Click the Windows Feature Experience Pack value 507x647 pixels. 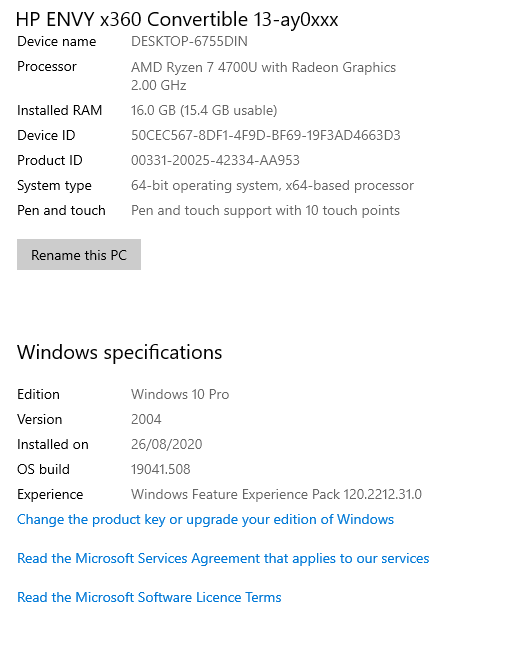coord(276,494)
